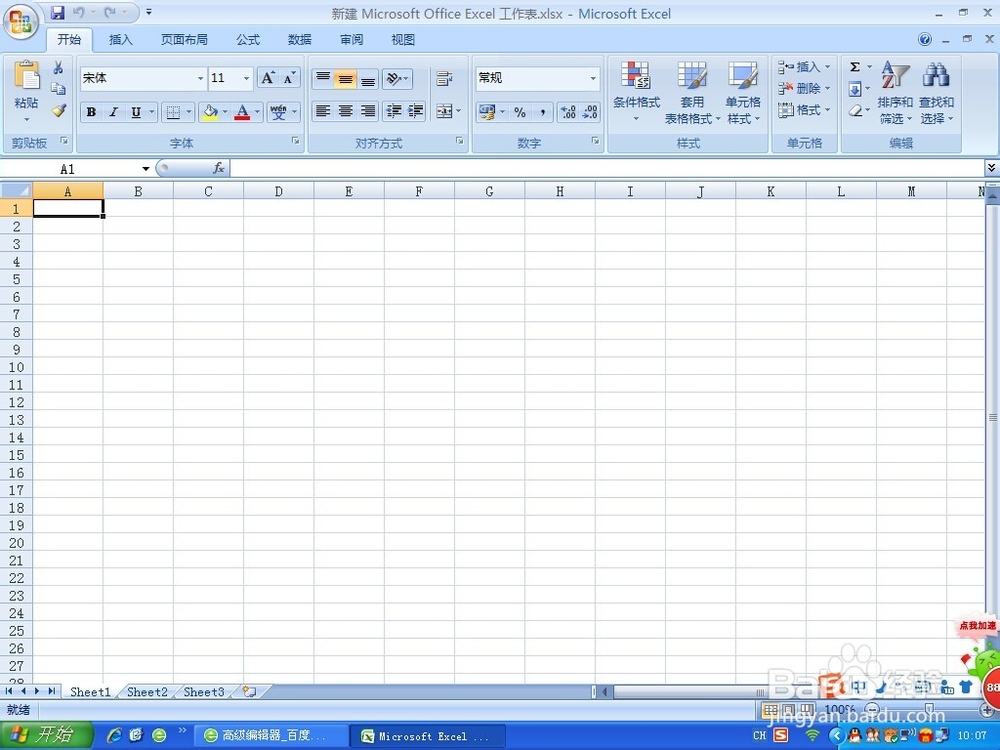The height and width of the screenshot is (750, 1000).
Task: Switch to the 数据 ribbon tab
Action: pos(300,40)
